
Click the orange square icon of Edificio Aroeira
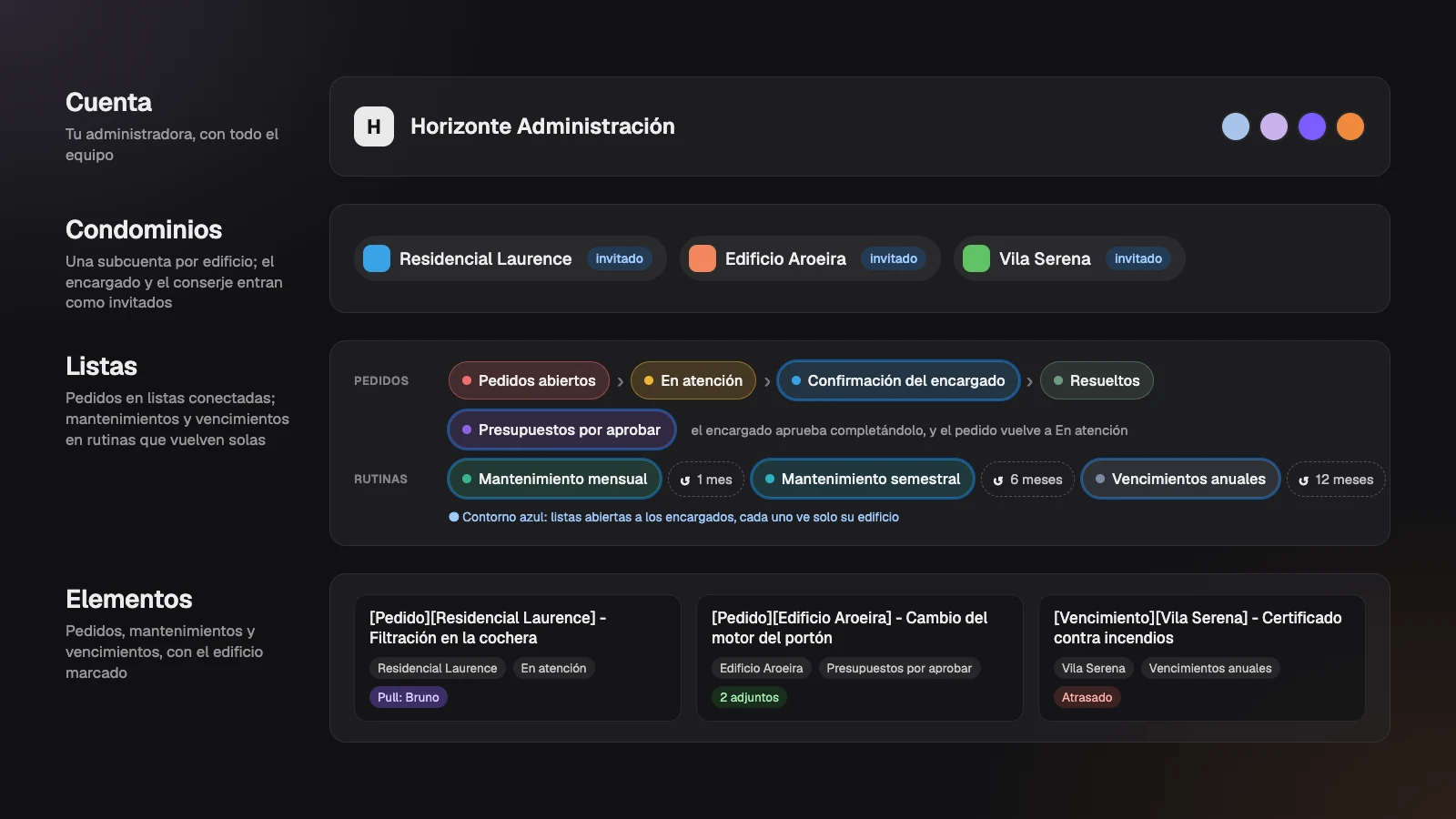[x=703, y=258]
